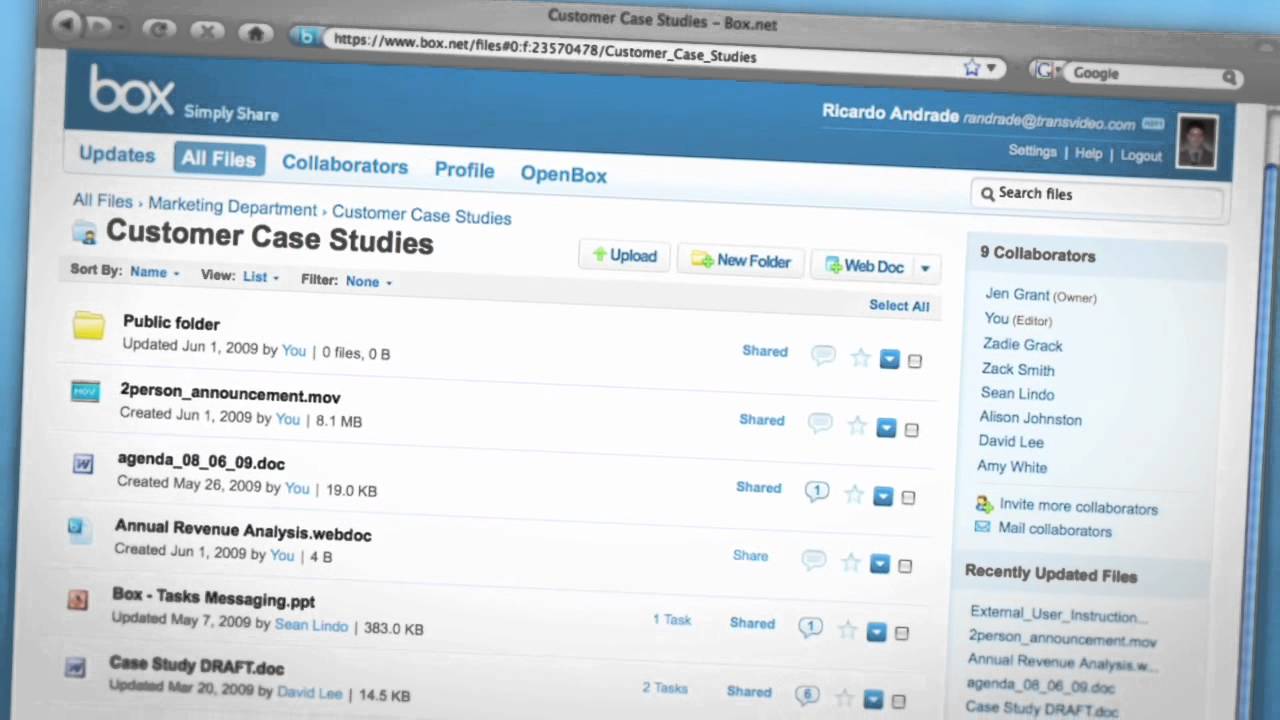Select Box - Tasks Messaging.ppt checkbox
Viewport: 1280px width, 720px height.
(901, 633)
